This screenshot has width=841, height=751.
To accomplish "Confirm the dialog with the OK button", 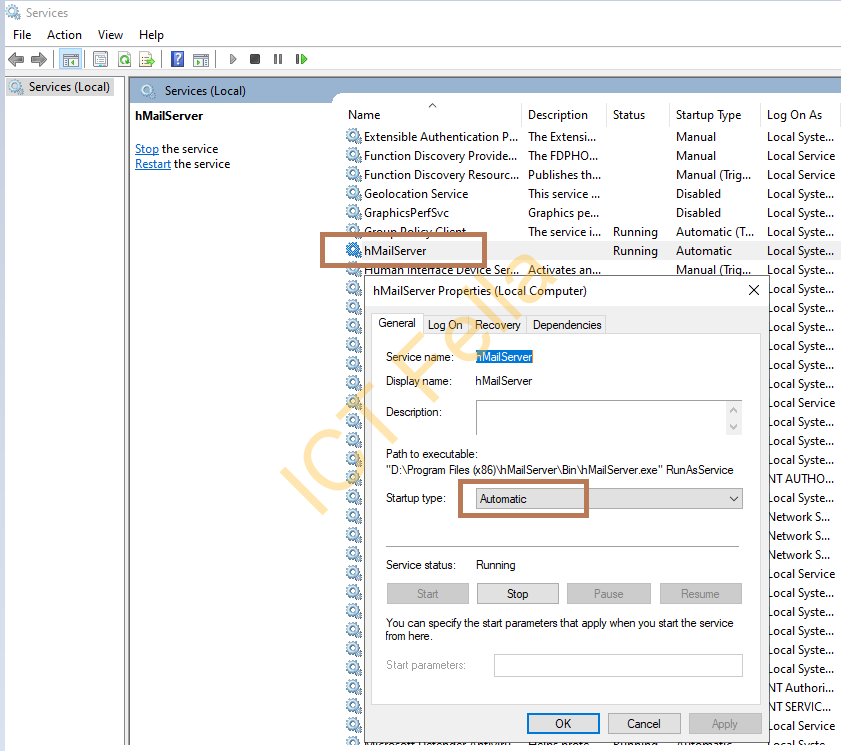I will 563,724.
